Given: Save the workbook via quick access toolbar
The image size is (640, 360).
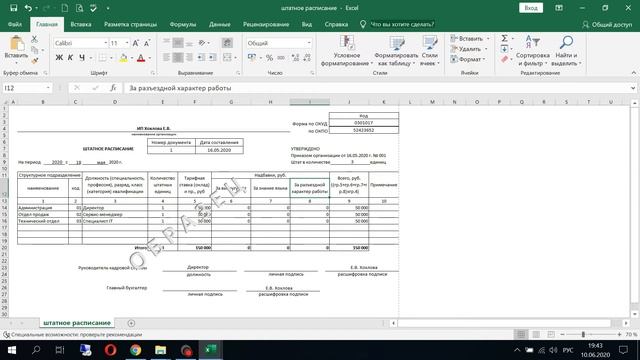Looking at the screenshot, I should click(x=13, y=8).
